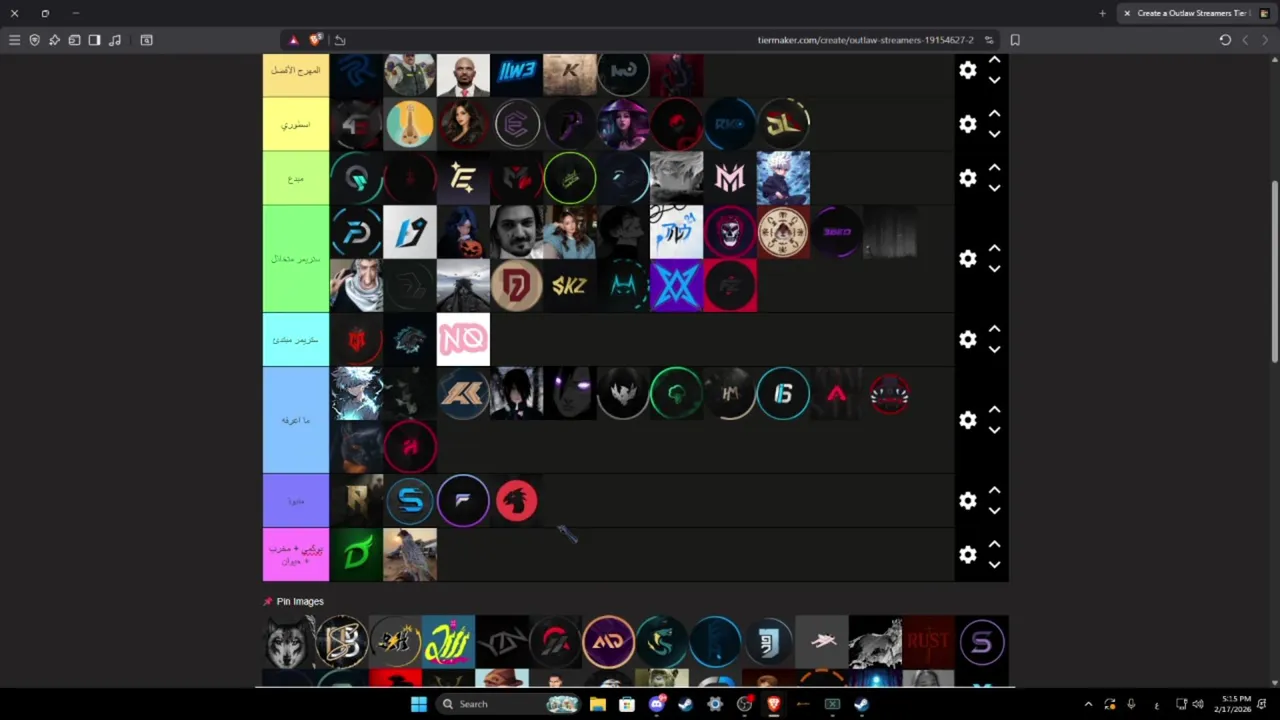Move the pink tier row up
Screen dimensions: 1280x720
point(994,545)
